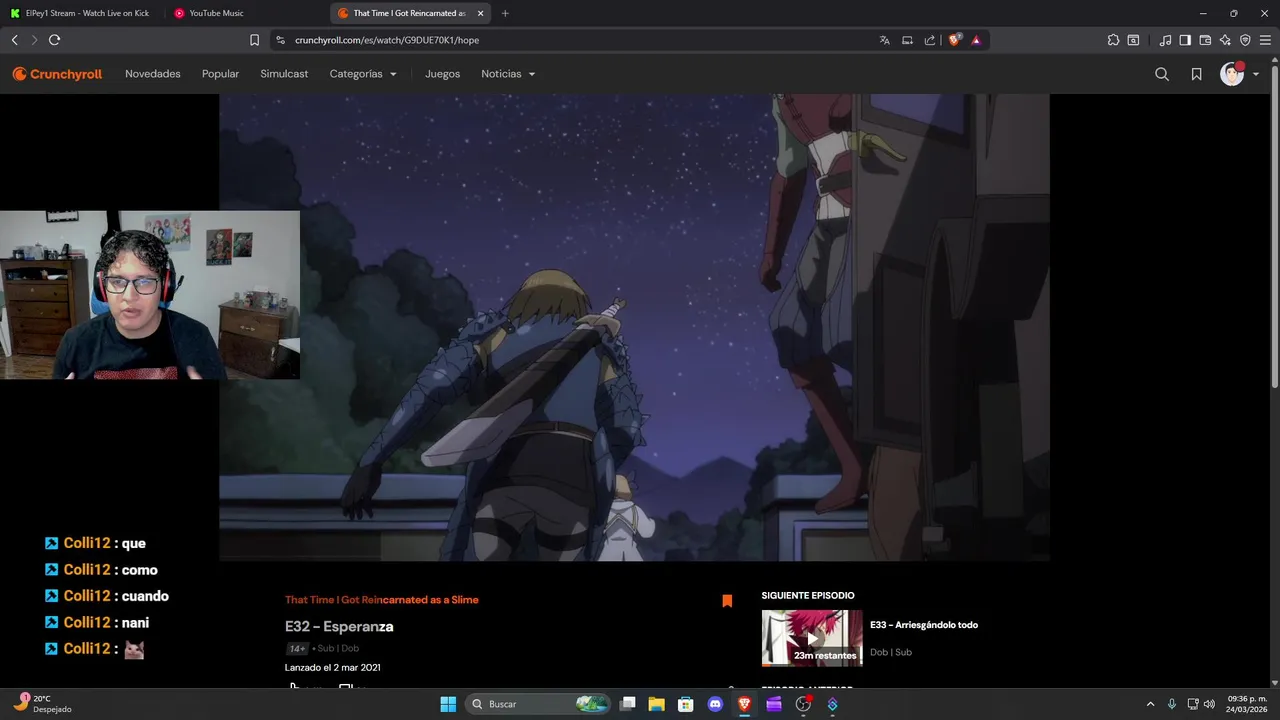Image resolution: width=1280 pixels, height=720 pixels.
Task: Toggle the browser sidebar panel icon
Action: (1185, 40)
